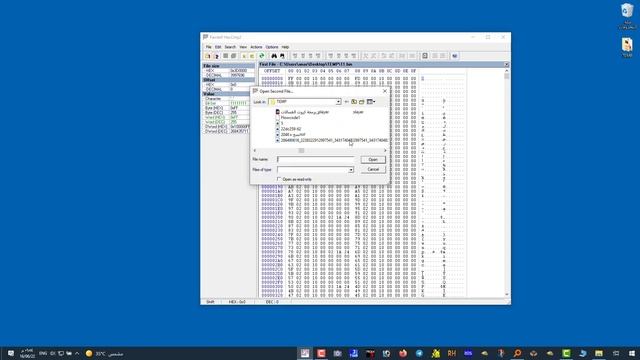The height and width of the screenshot is (360, 640).
Task: Open the Edit menu
Action: tap(218, 47)
